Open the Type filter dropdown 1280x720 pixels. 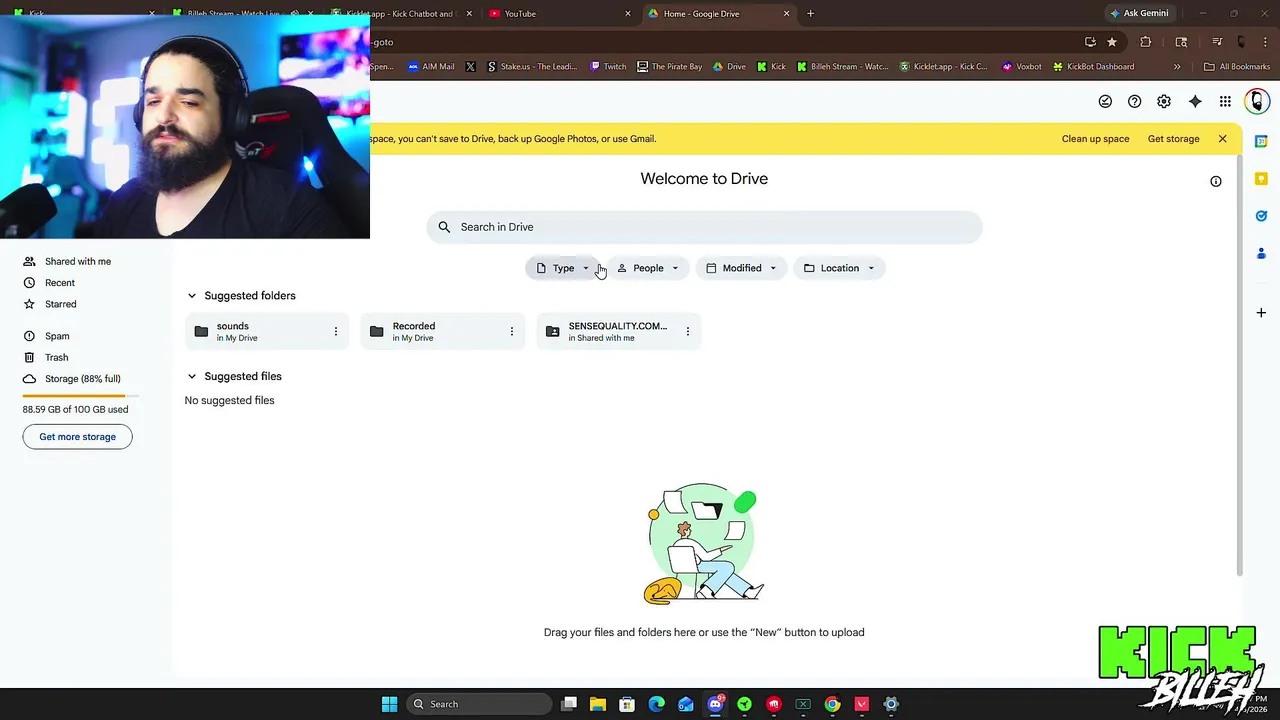563,268
